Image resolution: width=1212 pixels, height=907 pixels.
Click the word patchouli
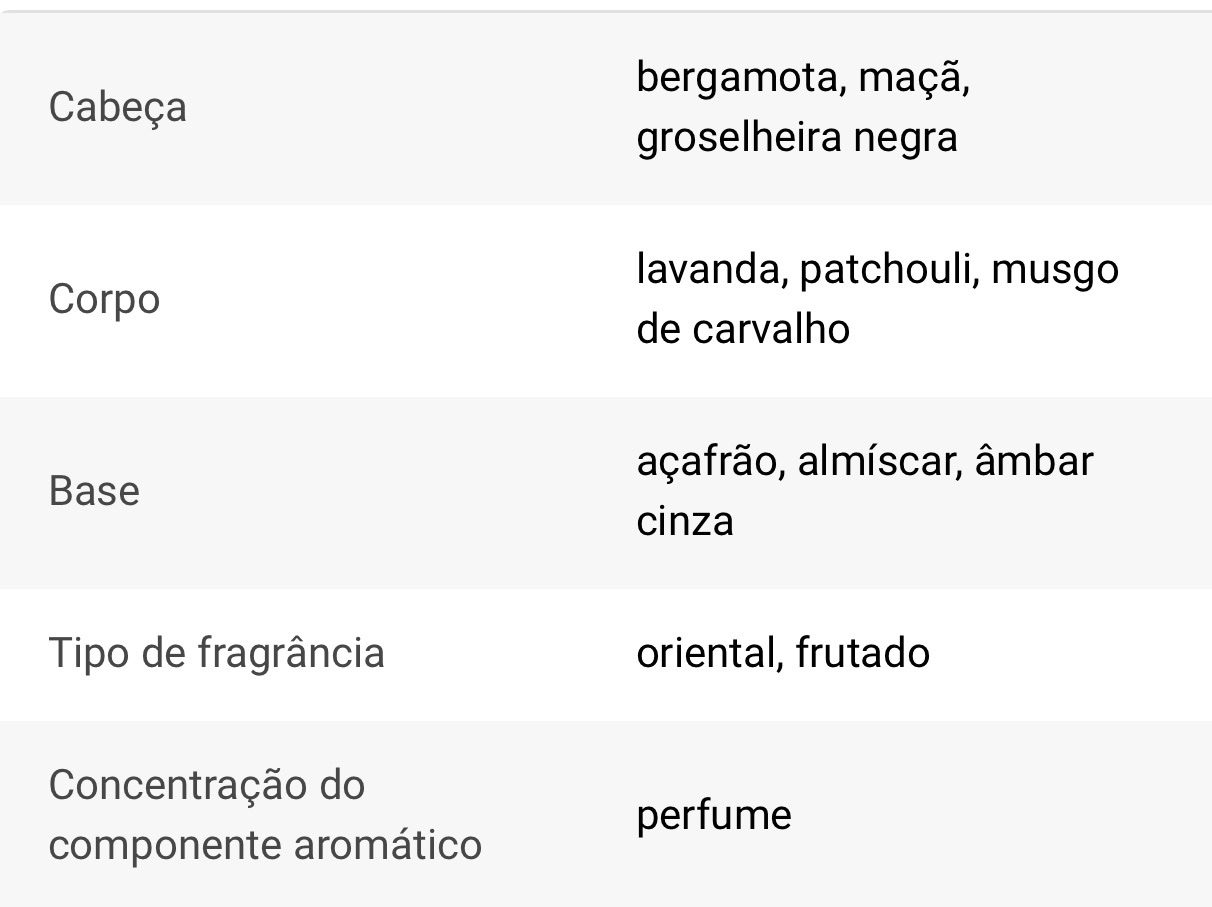tap(887, 269)
